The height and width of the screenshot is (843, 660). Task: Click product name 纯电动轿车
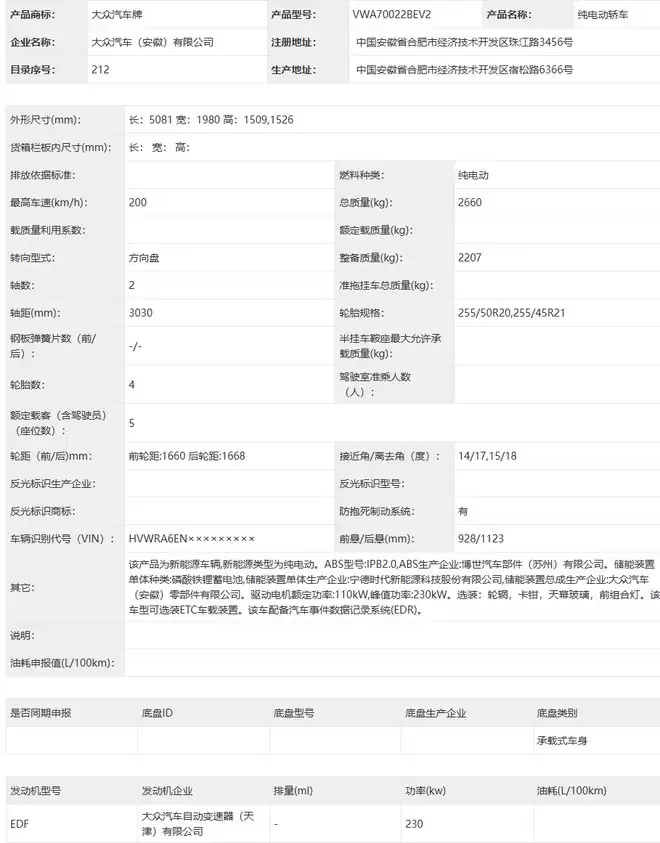pyautogui.click(x=602, y=15)
